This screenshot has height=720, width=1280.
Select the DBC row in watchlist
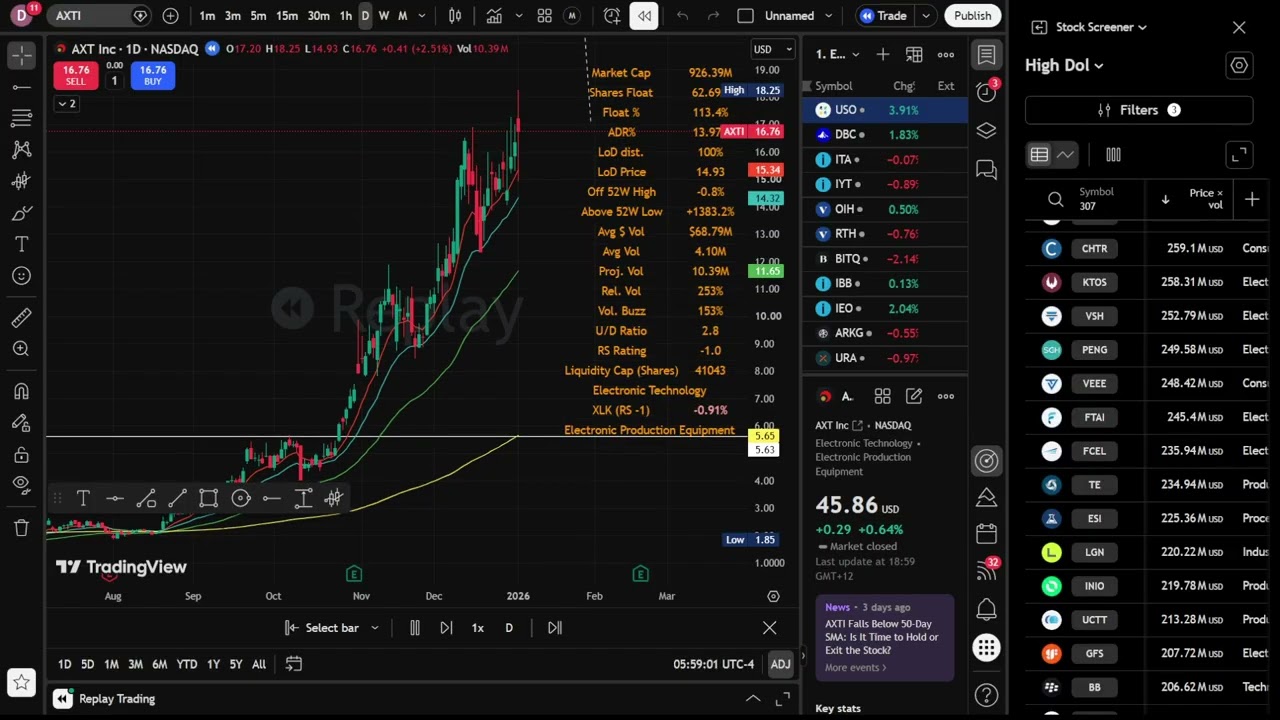[885, 134]
